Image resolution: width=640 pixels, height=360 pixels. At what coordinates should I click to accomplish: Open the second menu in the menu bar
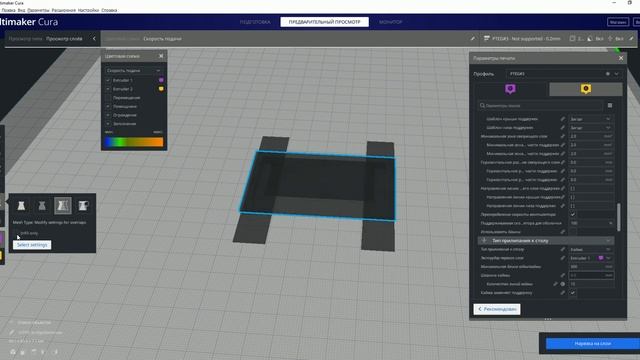pos(21,10)
